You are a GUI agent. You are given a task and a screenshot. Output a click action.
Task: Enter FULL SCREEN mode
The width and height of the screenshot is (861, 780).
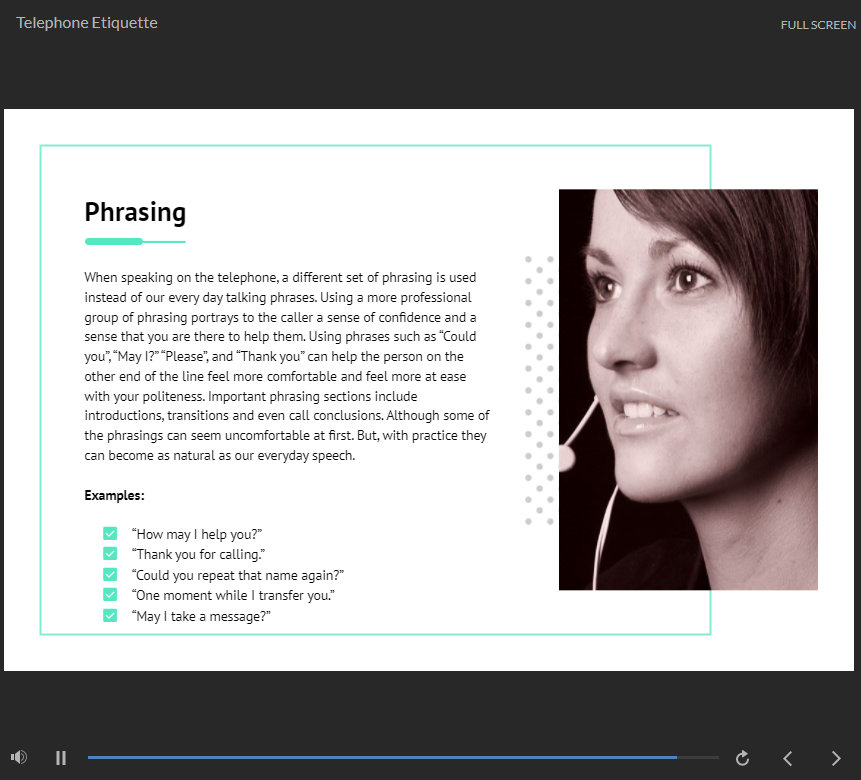tap(817, 25)
